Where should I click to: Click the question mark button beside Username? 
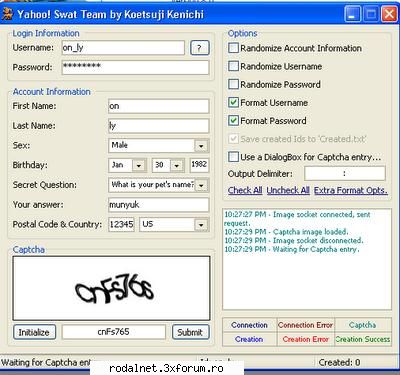pos(200,48)
